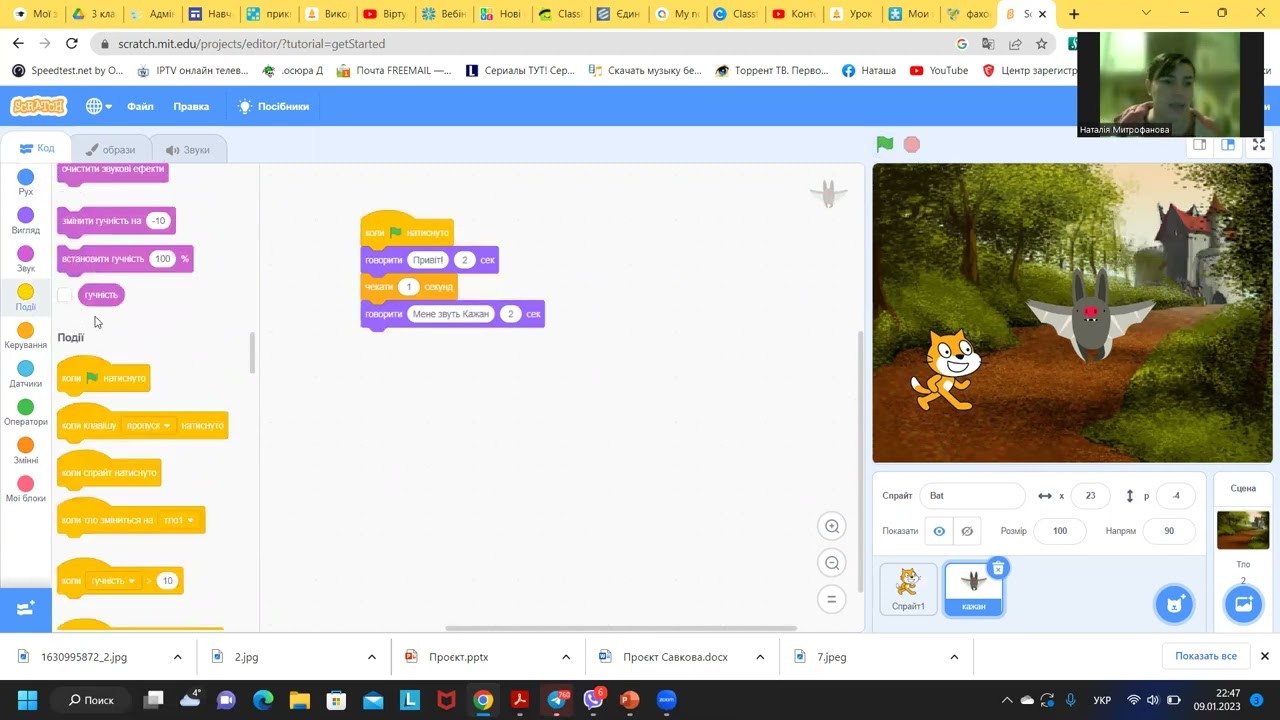Select the кажан sprite thumbnail
Screen dimensions: 1280x720
click(x=973, y=588)
